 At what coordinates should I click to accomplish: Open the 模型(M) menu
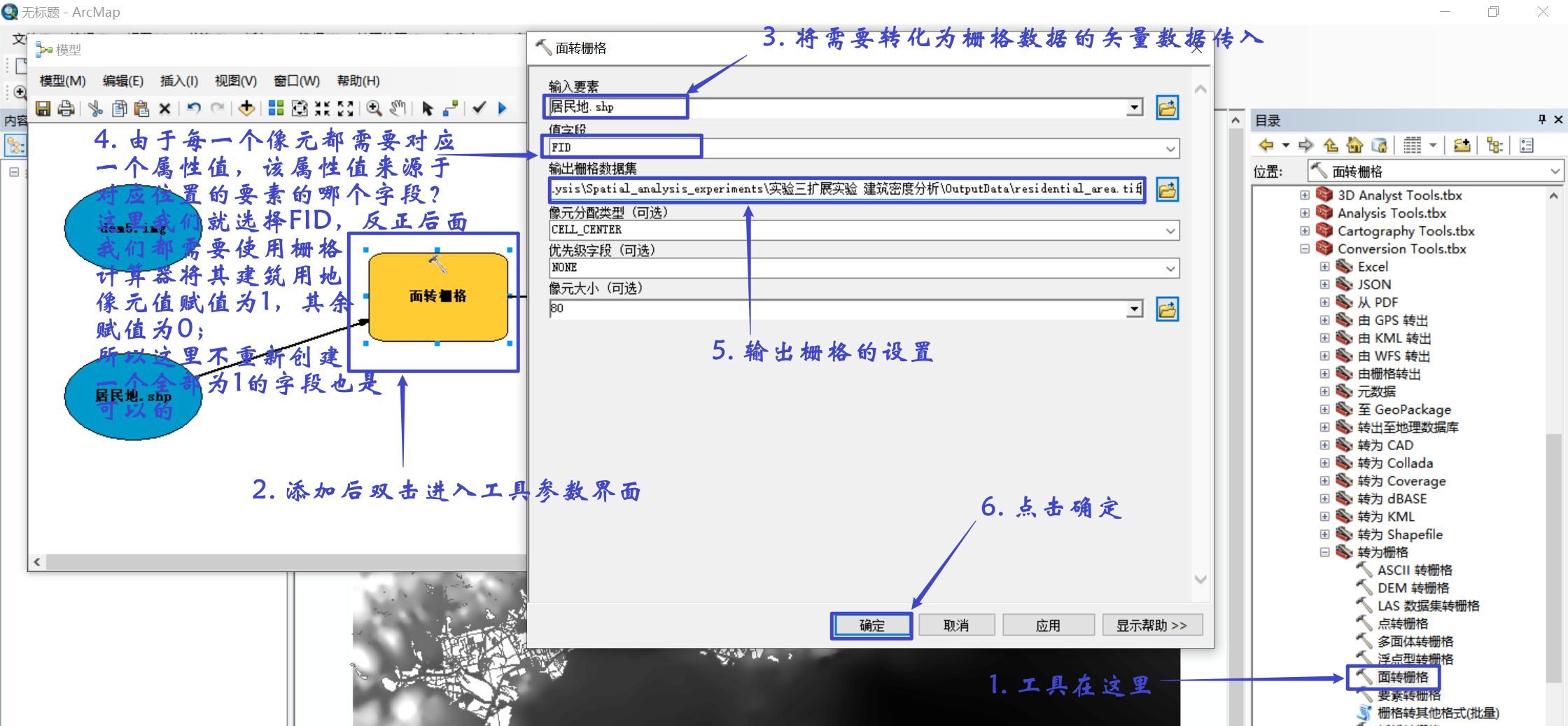(62, 81)
